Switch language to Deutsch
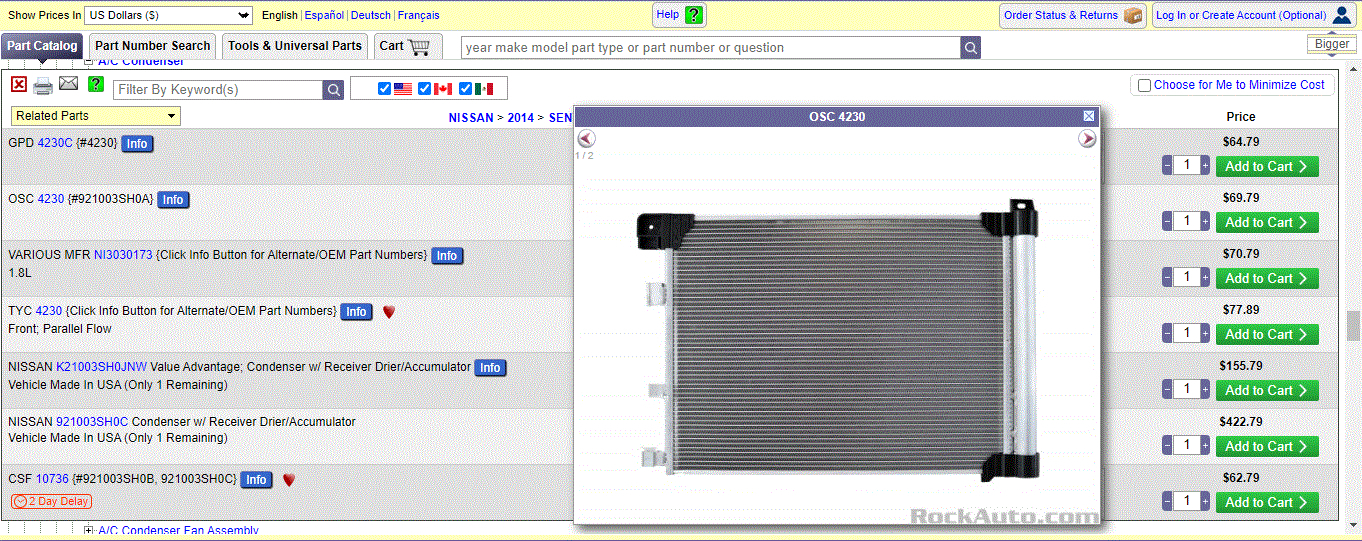The image size is (1362, 541). pyautogui.click(x=371, y=15)
